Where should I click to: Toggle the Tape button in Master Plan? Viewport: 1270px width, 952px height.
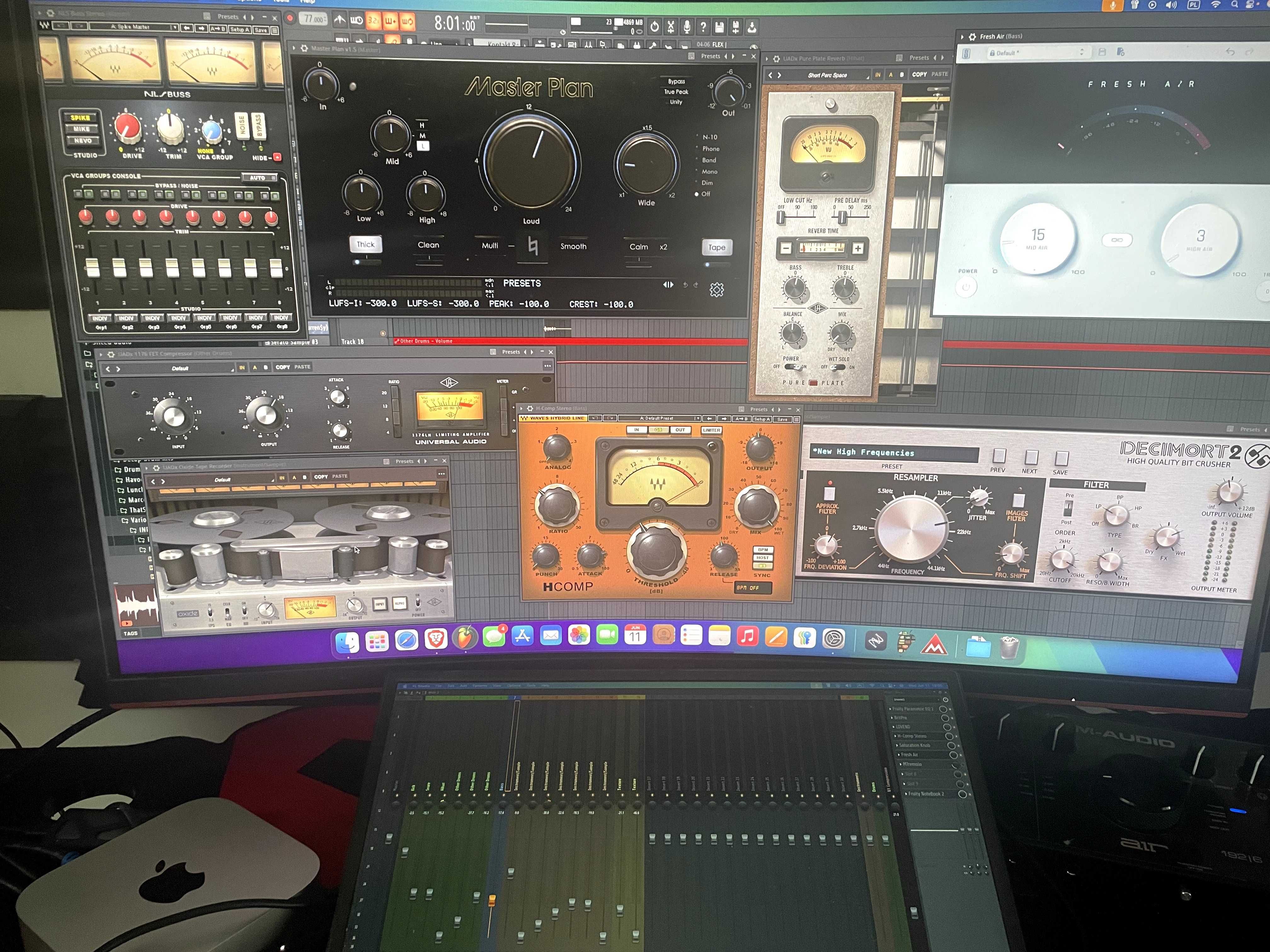[717, 247]
